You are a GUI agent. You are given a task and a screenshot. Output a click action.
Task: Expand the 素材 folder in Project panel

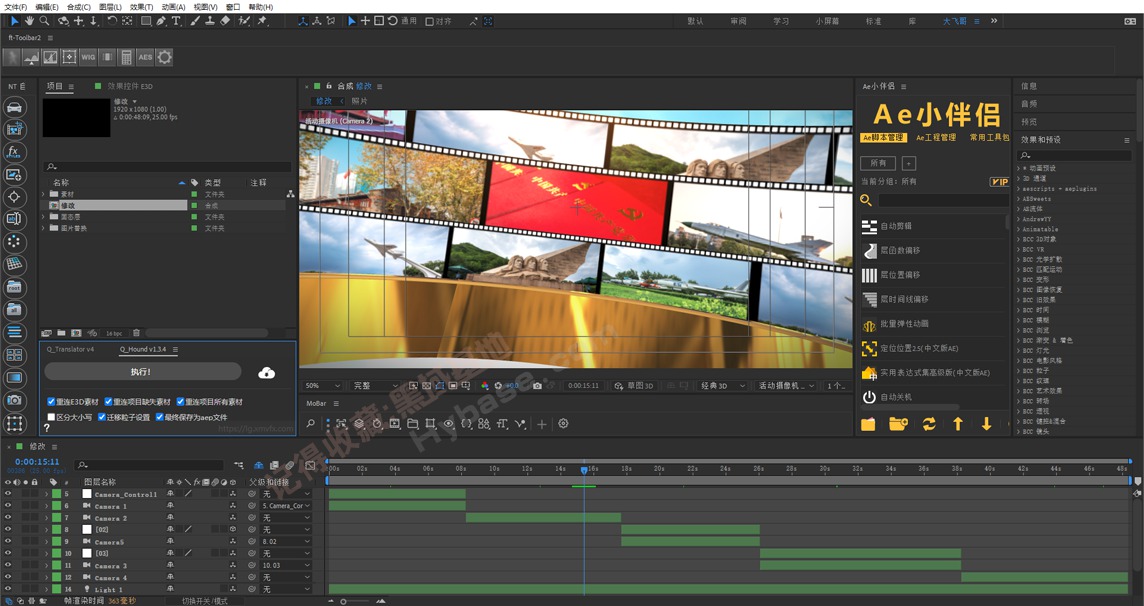point(45,194)
